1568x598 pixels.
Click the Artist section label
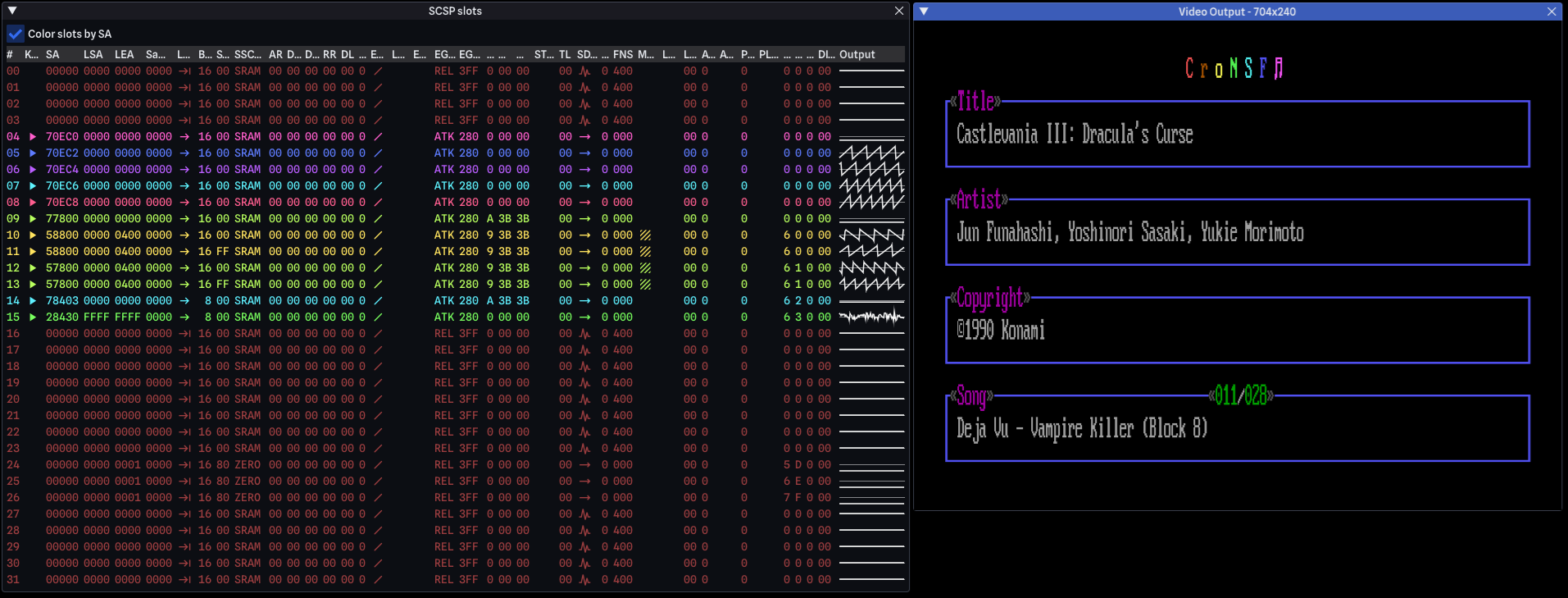[x=979, y=199]
